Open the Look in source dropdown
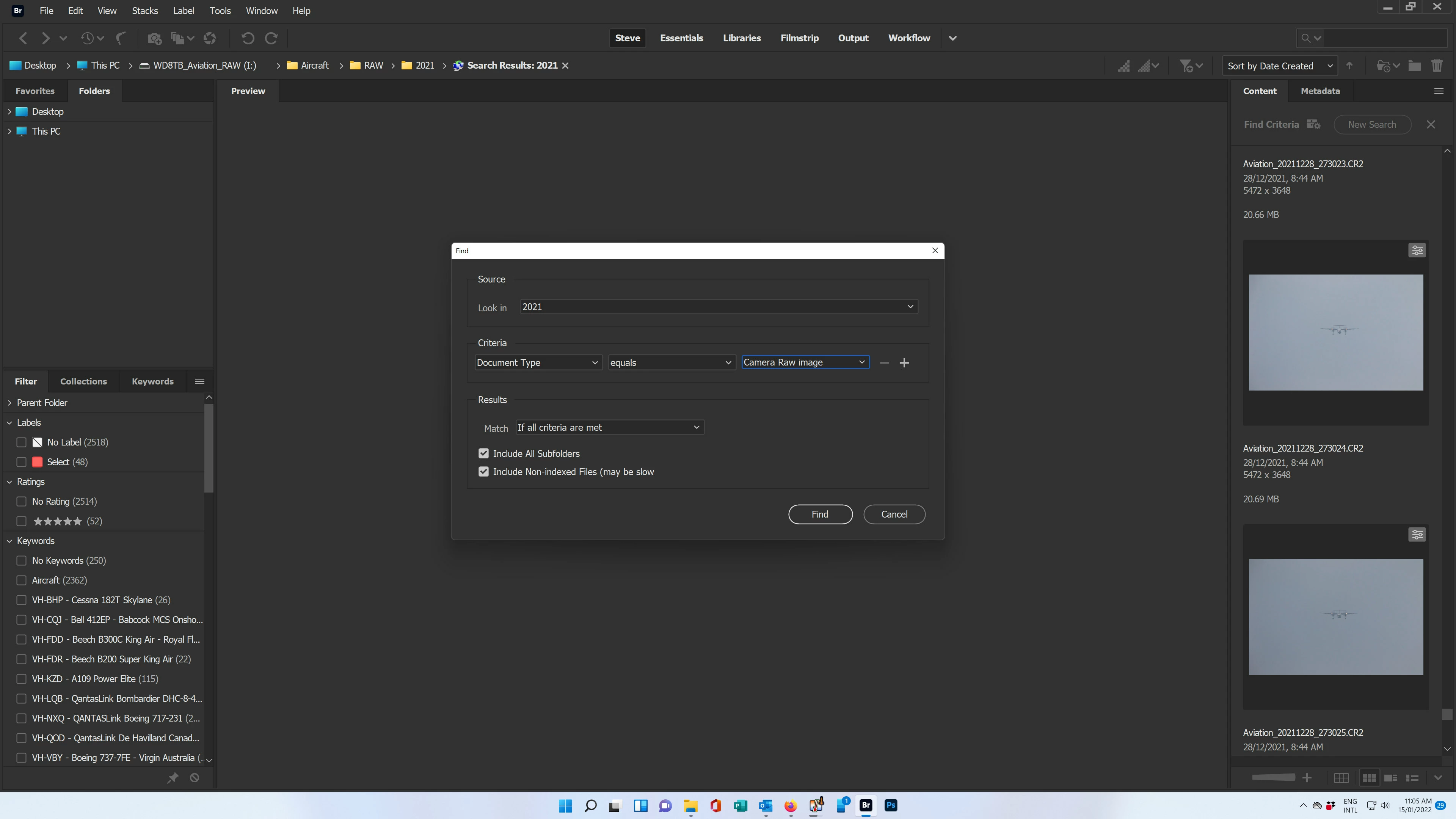 [718, 306]
